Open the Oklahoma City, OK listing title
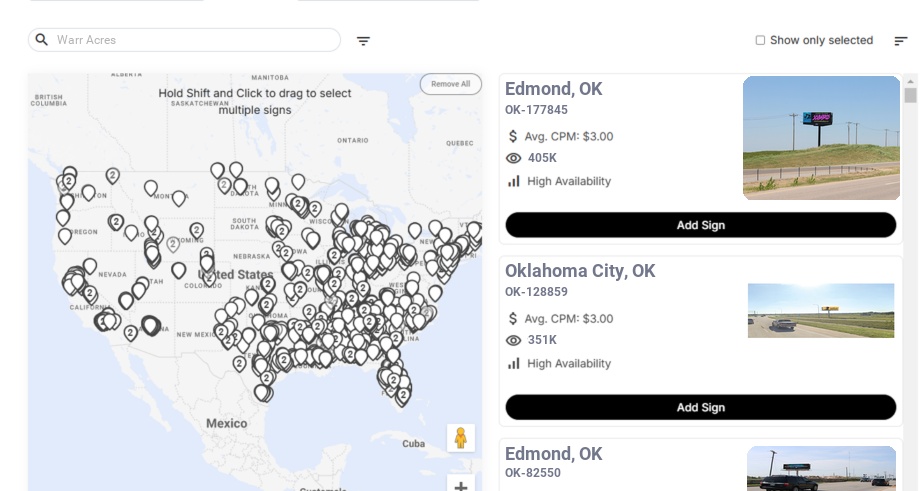 coord(580,271)
